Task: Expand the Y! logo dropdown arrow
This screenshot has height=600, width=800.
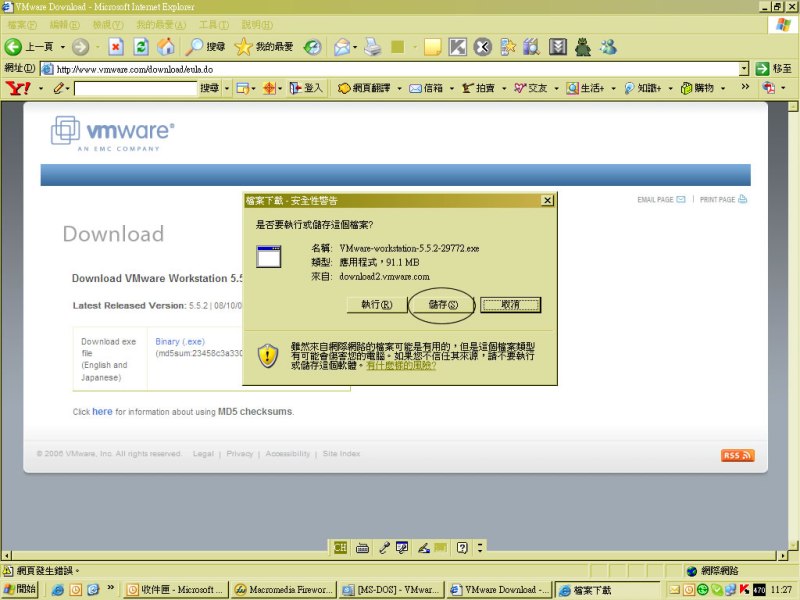Action: 40,88
